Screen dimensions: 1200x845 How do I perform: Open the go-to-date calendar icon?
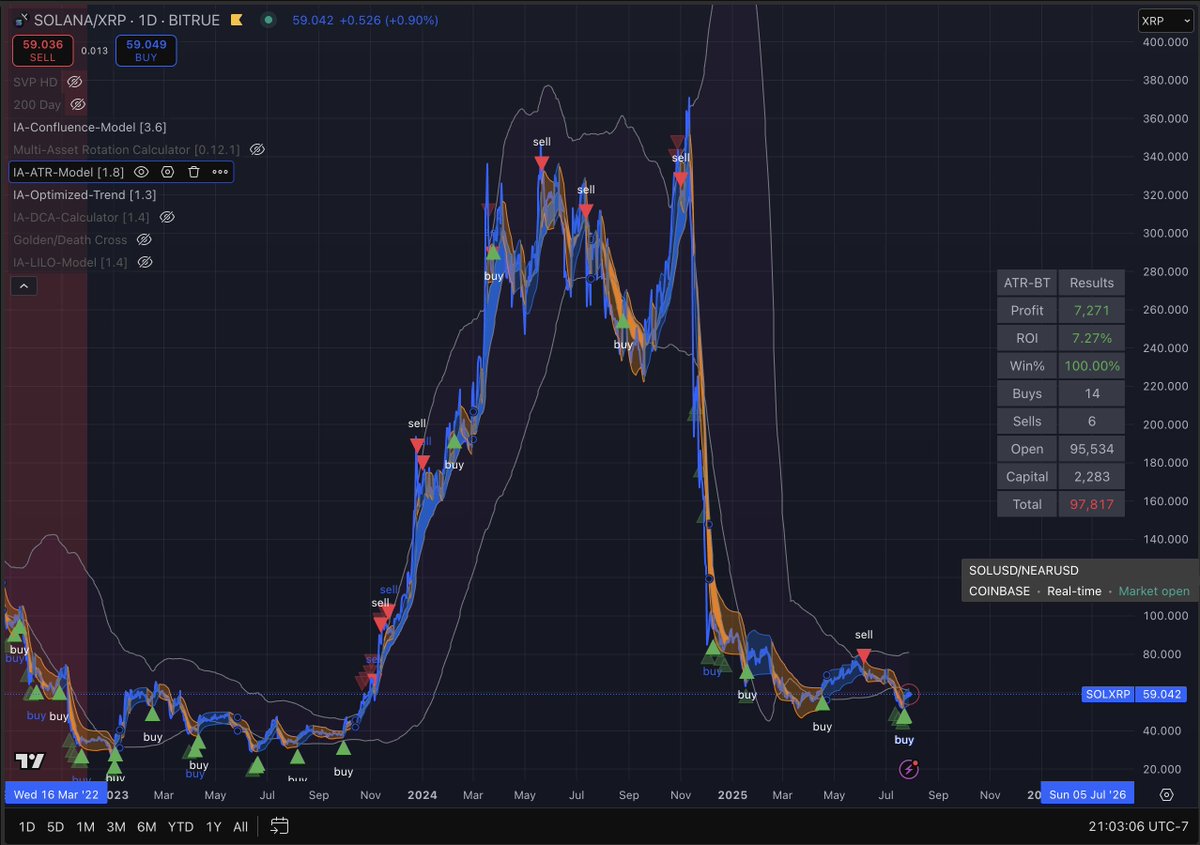pos(279,826)
